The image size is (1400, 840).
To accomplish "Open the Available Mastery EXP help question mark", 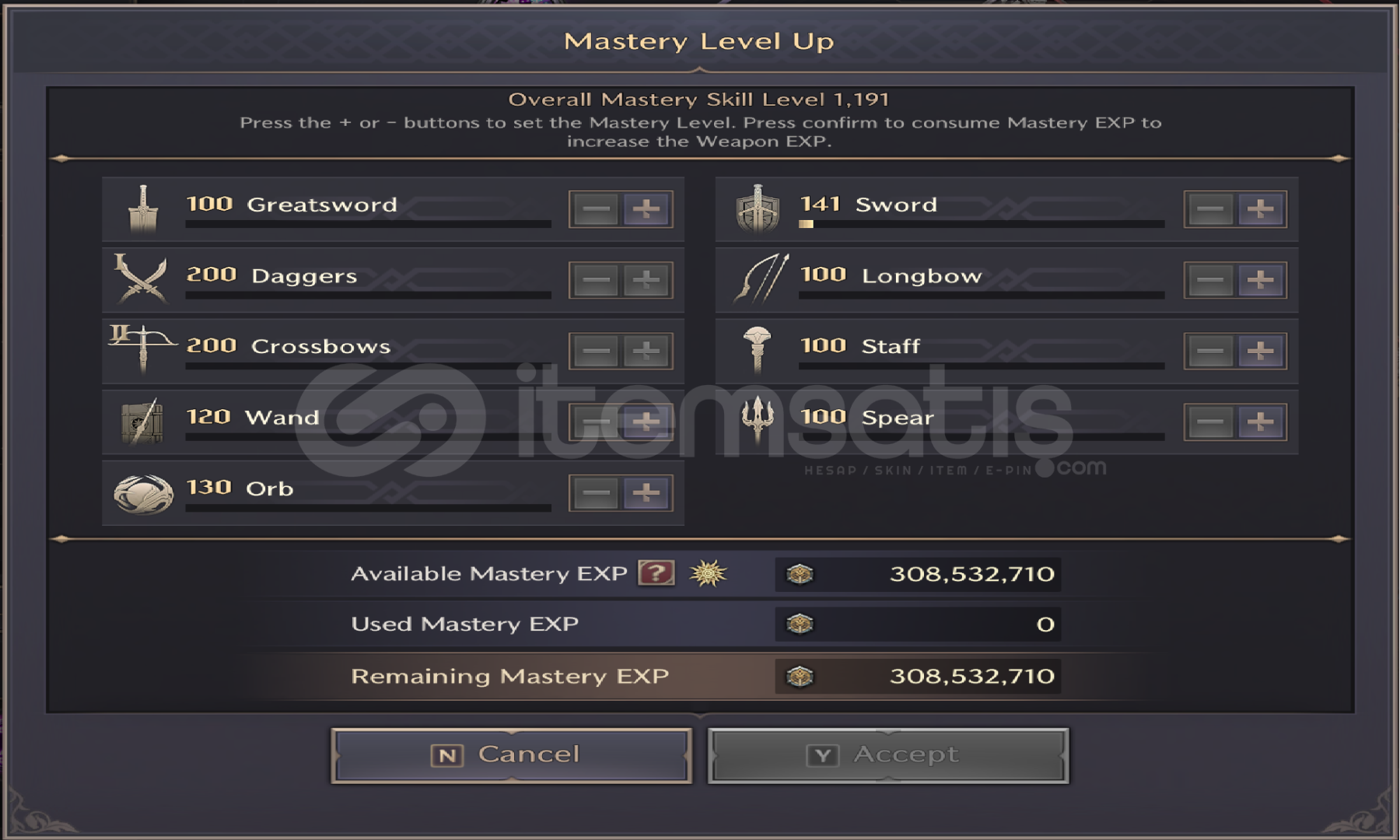I will click(656, 573).
